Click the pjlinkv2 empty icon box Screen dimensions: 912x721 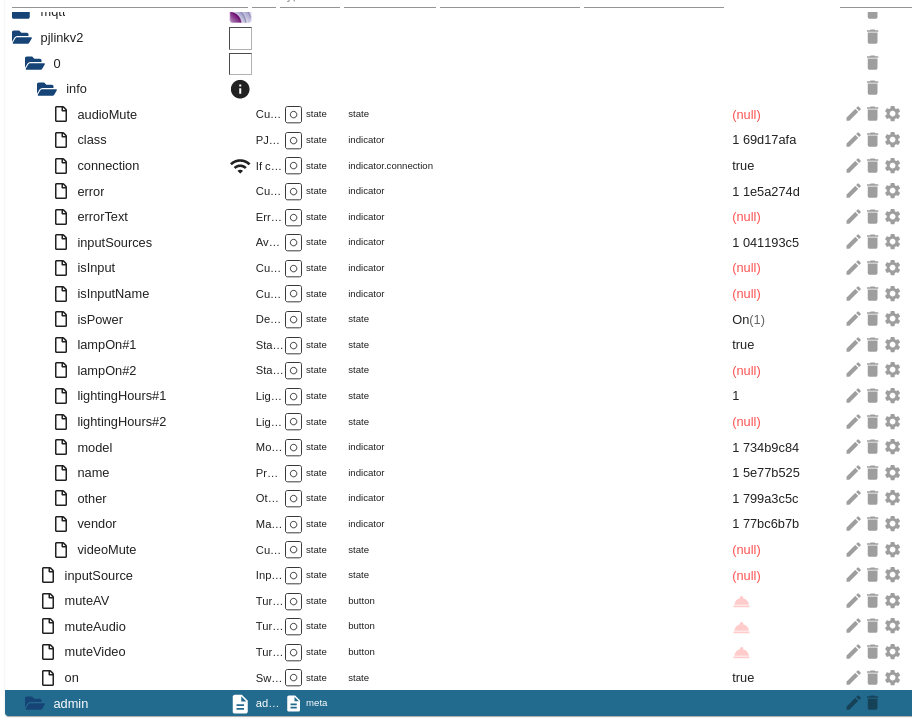(240, 38)
